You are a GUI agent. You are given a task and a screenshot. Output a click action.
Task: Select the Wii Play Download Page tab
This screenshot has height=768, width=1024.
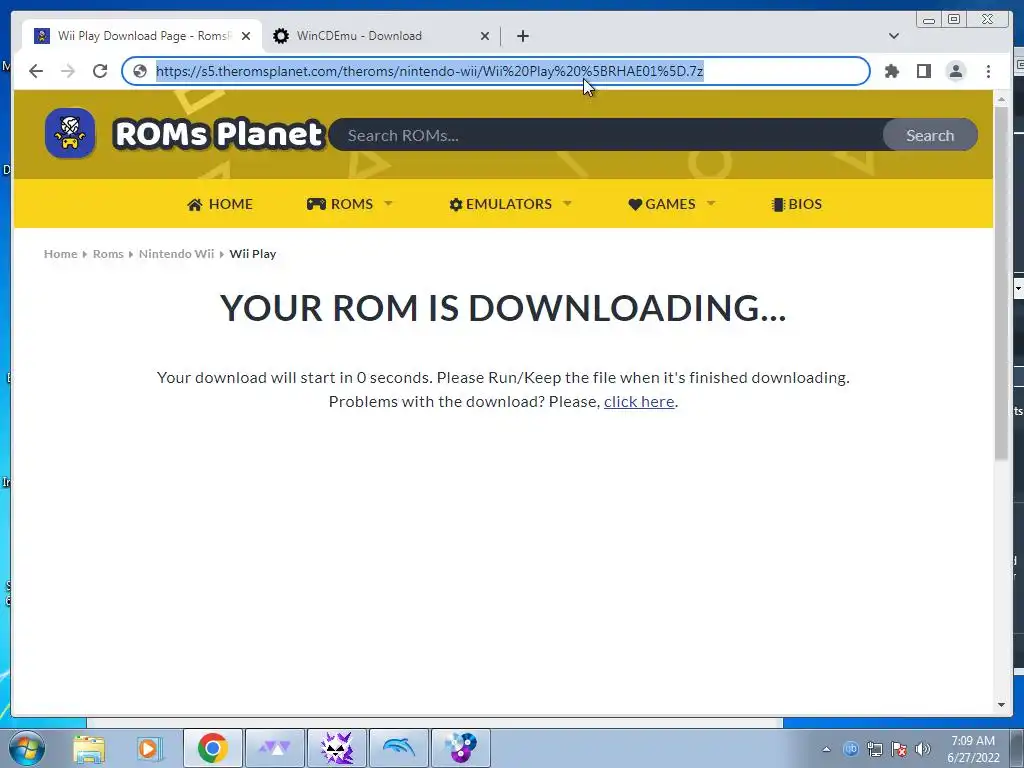tap(142, 36)
